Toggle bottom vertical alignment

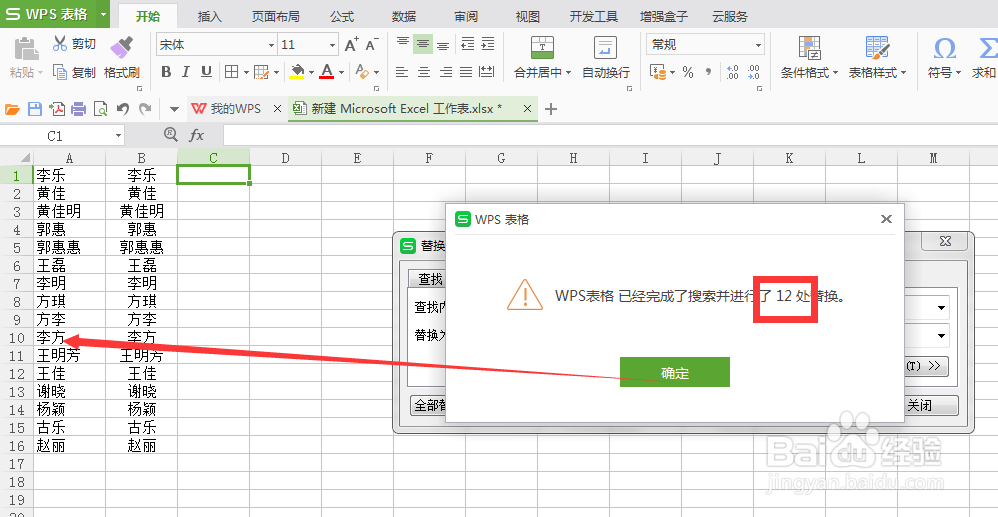[x=442, y=44]
